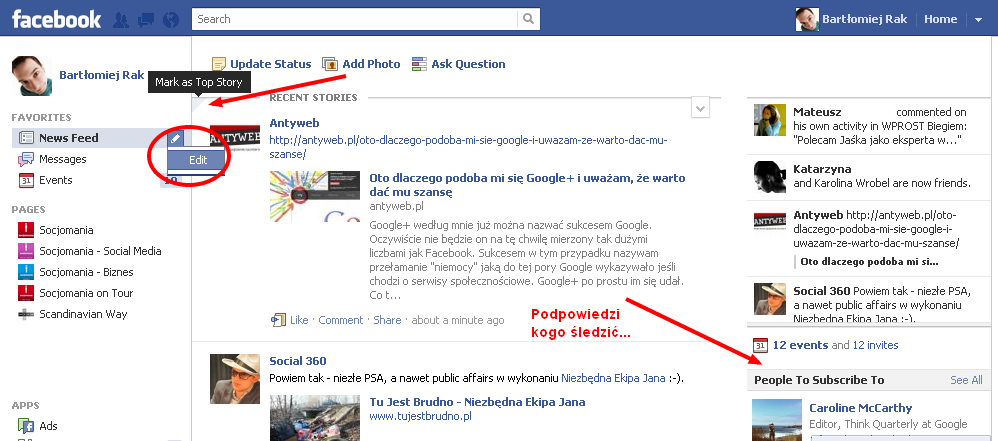Click www.tujestbrudno.pl link
The height and width of the screenshot is (441, 998).
420,416
